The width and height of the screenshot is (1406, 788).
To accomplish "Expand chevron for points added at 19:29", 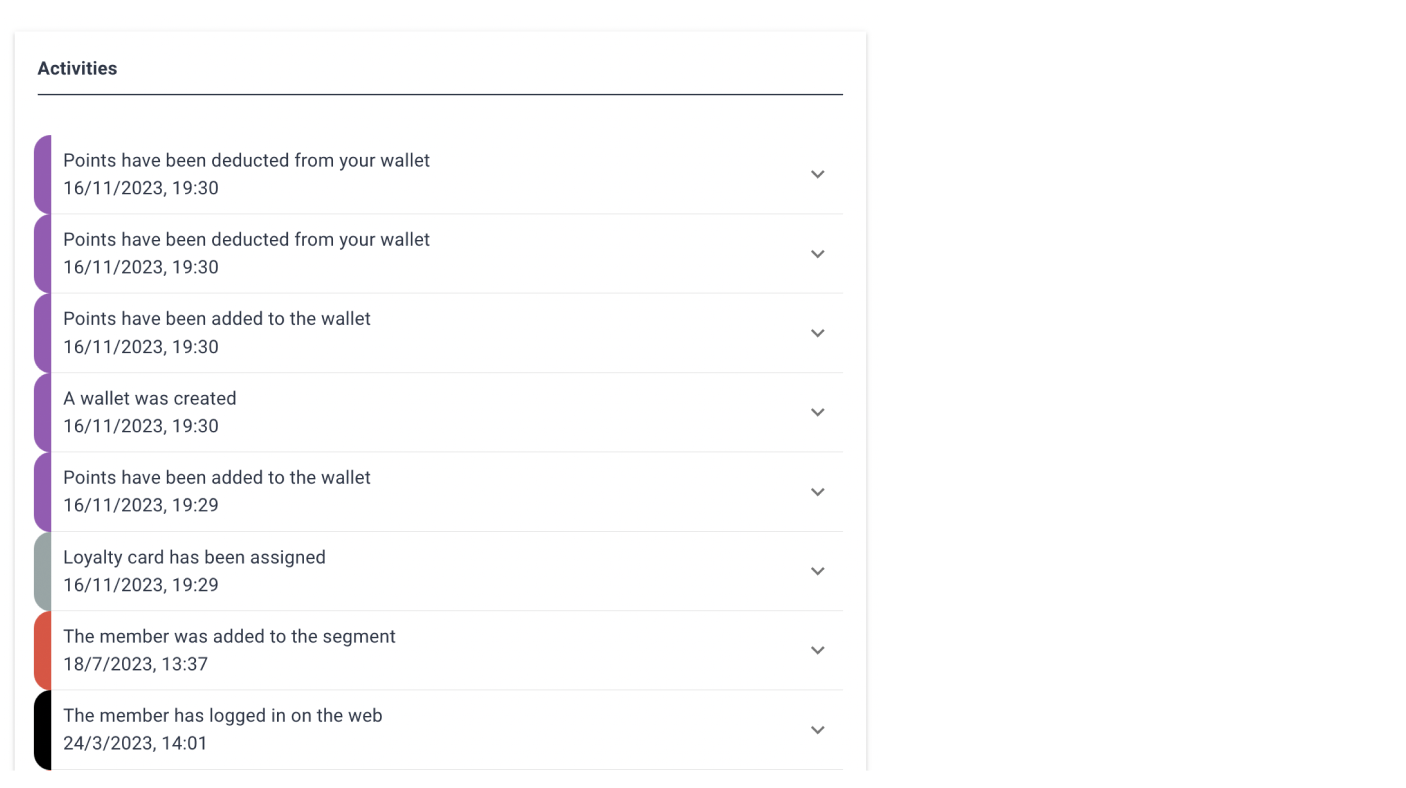I will (x=817, y=492).
